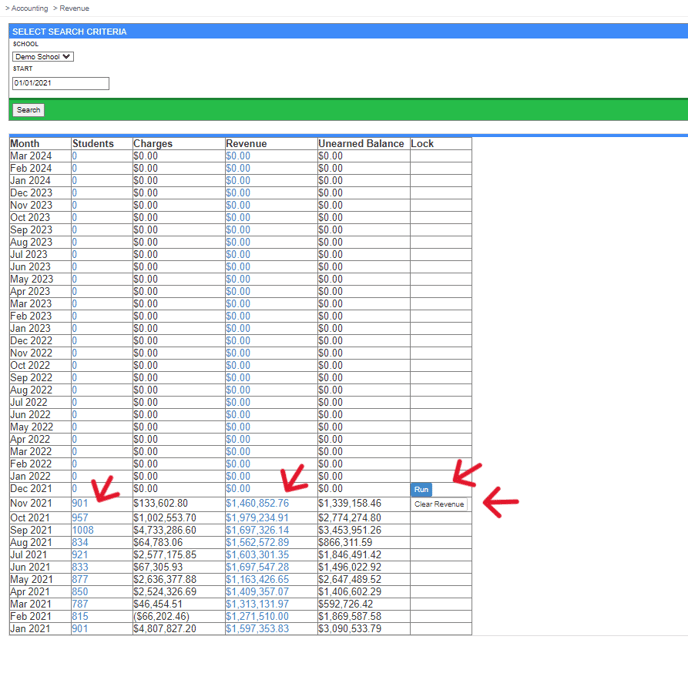Click the Run button for Dec 2021

click(421, 490)
